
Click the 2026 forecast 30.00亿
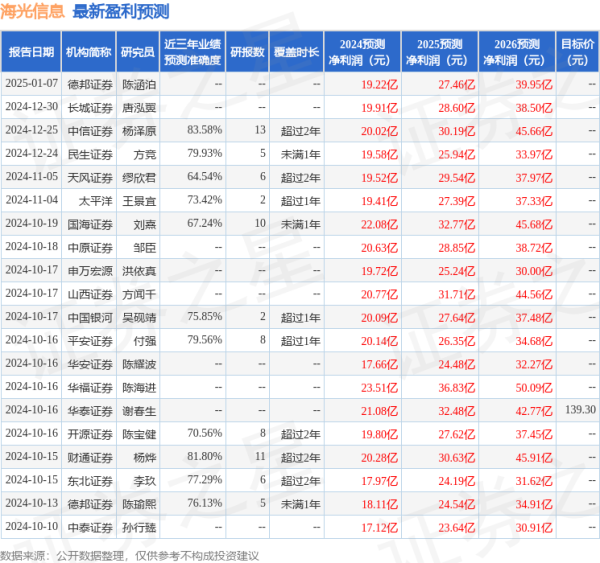click(534, 271)
